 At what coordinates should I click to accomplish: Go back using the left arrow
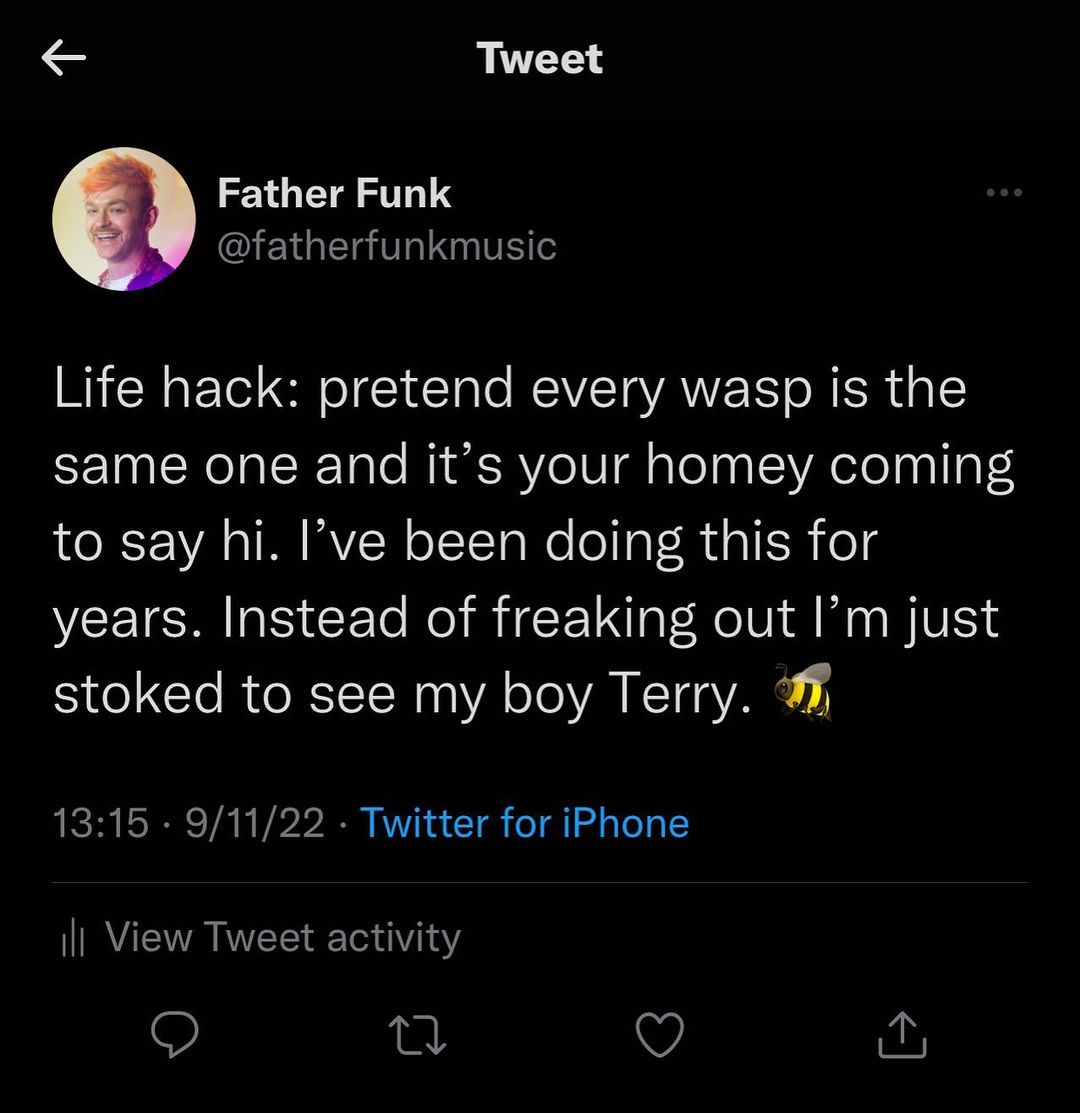(x=64, y=60)
